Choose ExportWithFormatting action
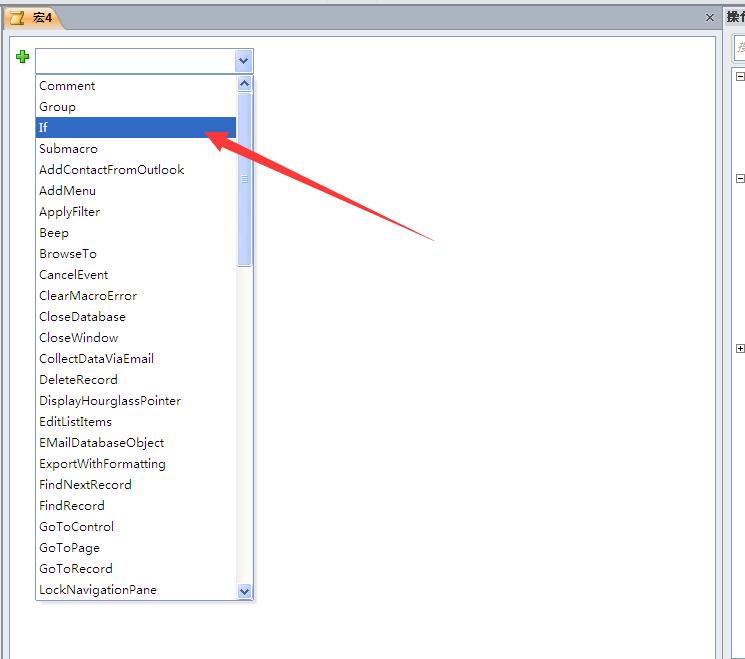Screen dimensions: 745x659 135,464
